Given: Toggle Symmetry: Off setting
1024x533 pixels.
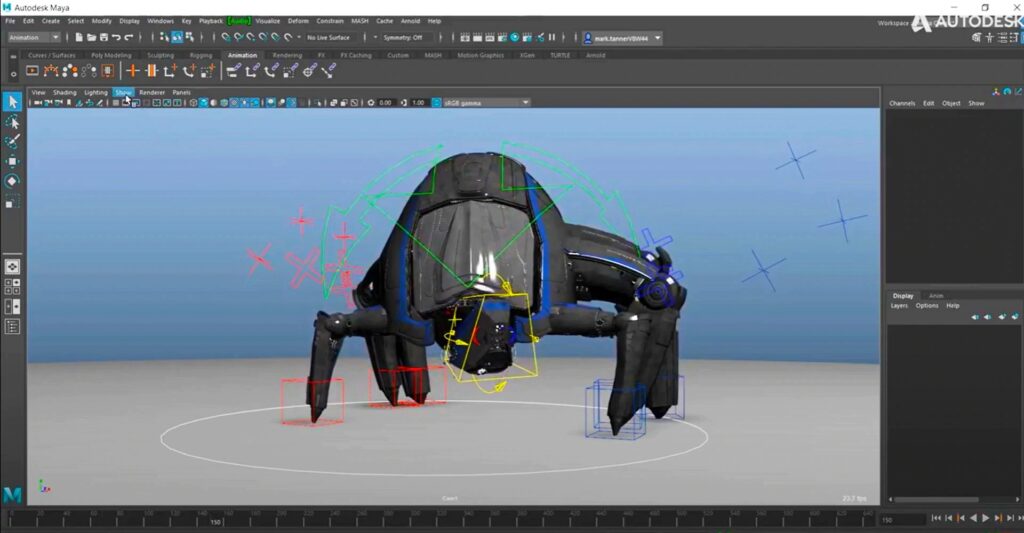Looking at the screenshot, I should coord(402,37).
